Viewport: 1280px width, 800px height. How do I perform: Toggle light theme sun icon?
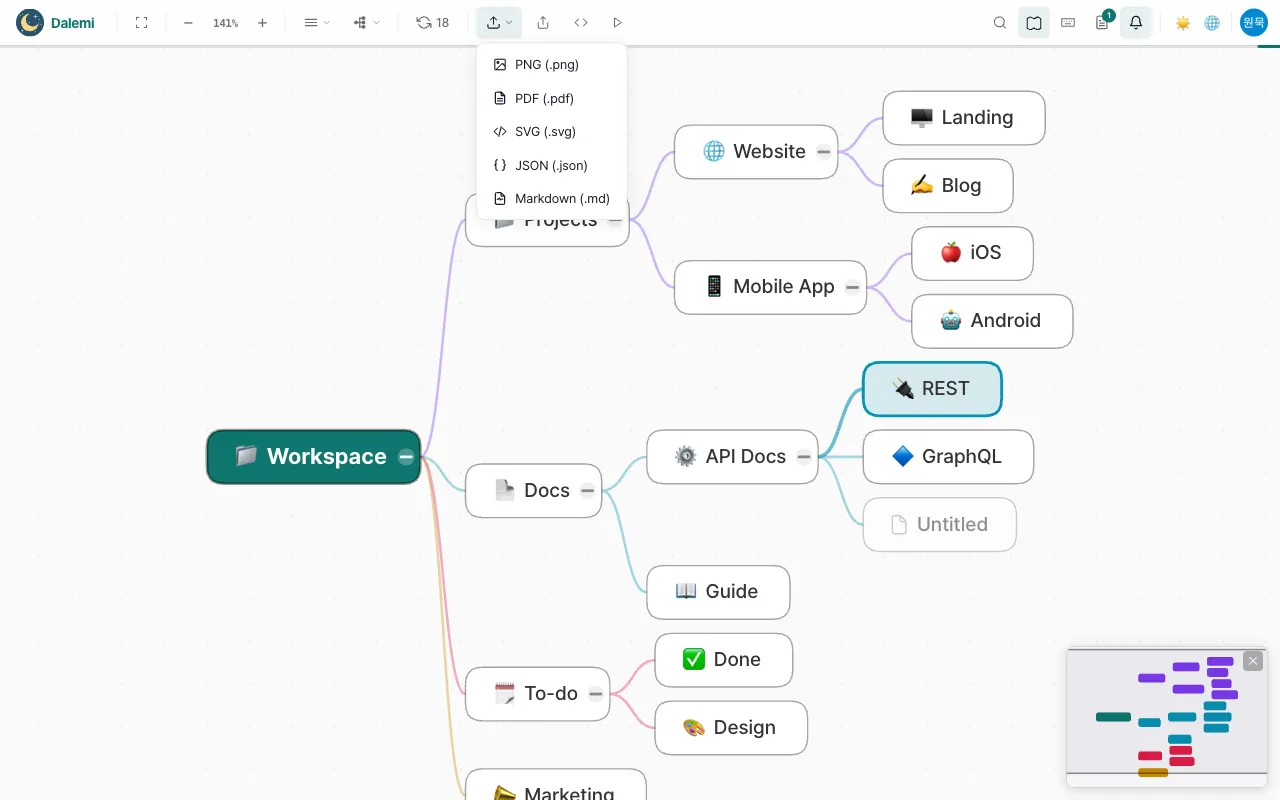1183,22
